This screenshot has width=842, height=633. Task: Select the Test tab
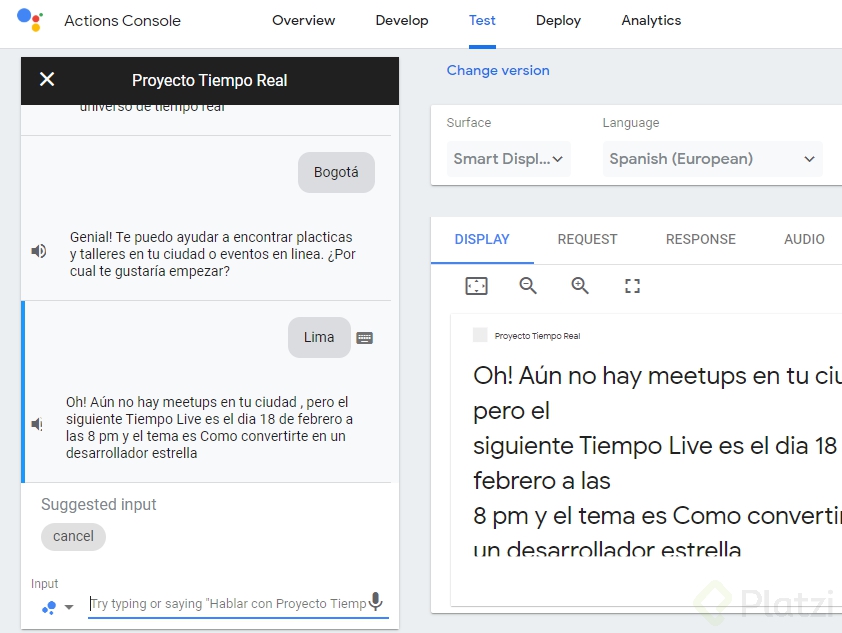click(x=482, y=20)
